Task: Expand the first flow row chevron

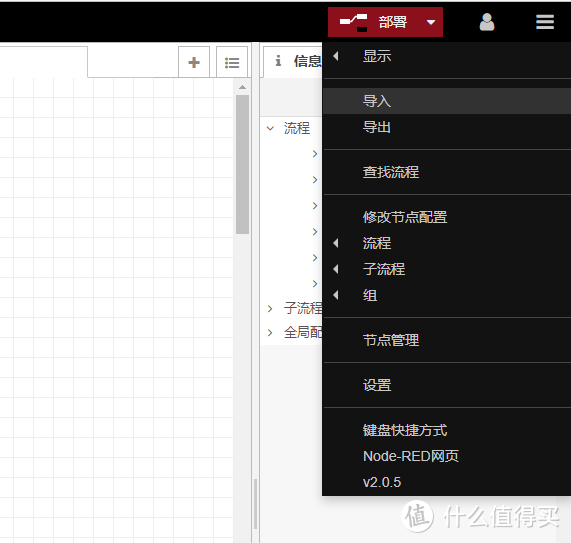Action: tap(315, 154)
